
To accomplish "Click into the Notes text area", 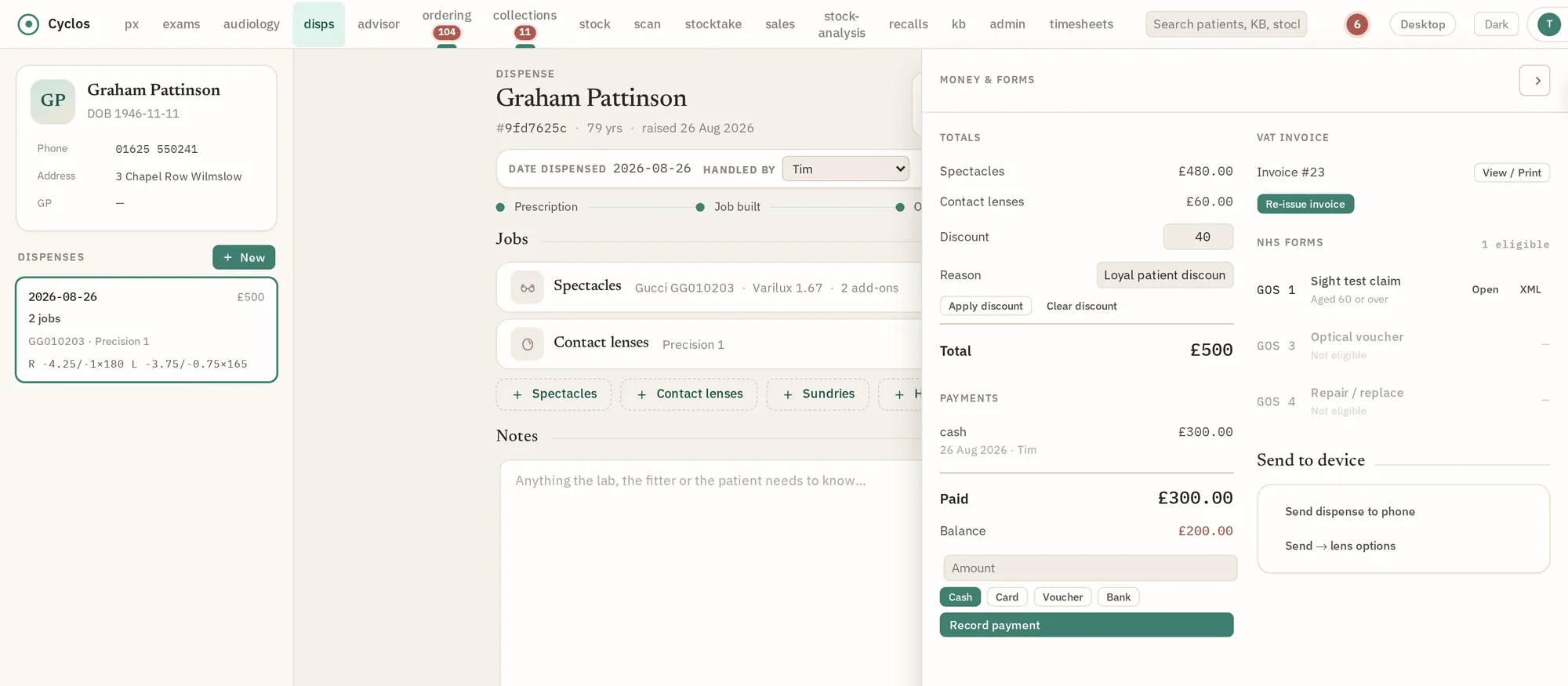I will [710, 572].
